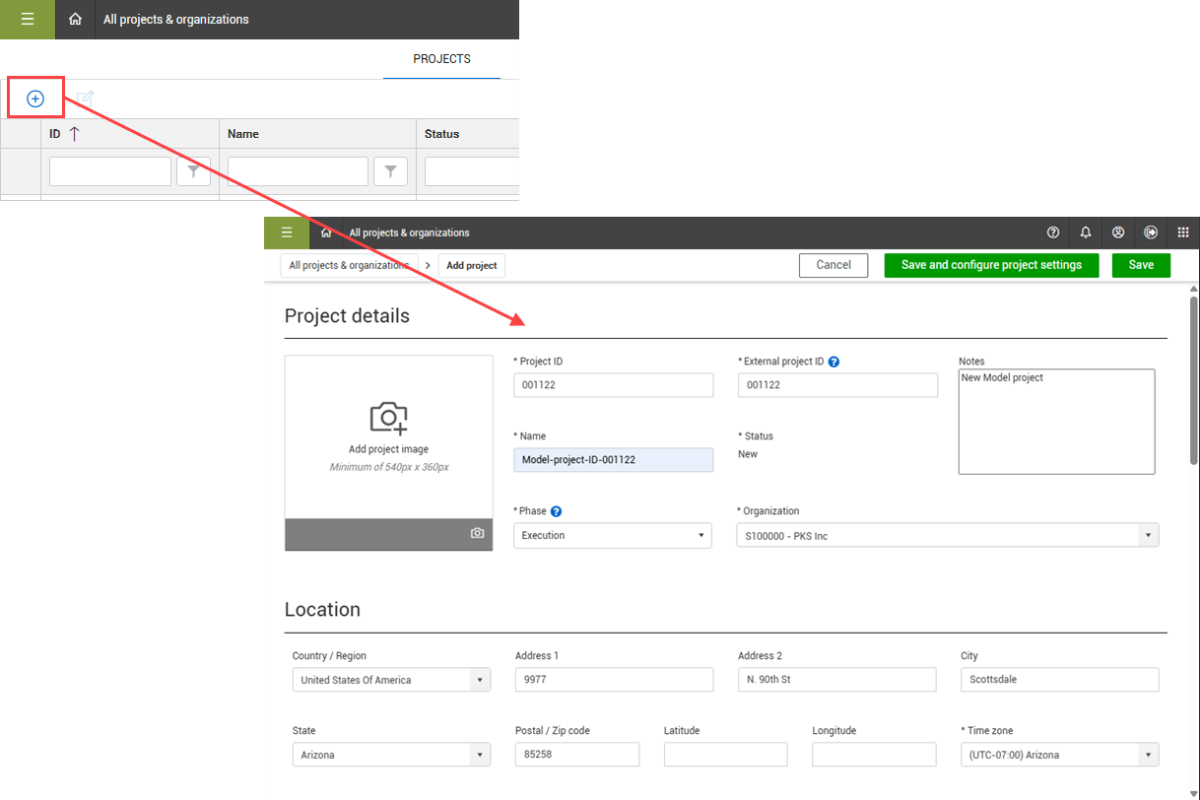Image resolution: width=1200 pixels, height=800 pixels.
Task: Click the camera icon below project image
Action: pyautogui.click(x=477, y=534)
